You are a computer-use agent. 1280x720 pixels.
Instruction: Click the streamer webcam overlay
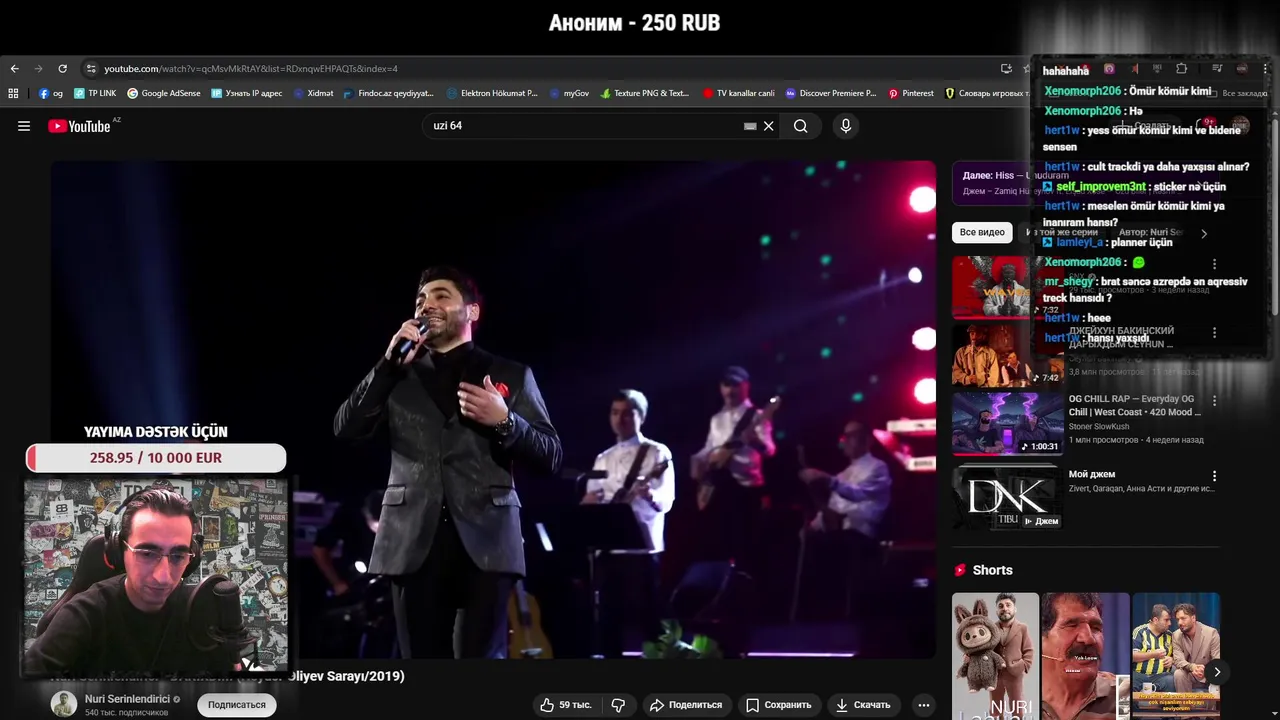click(156, 575)
